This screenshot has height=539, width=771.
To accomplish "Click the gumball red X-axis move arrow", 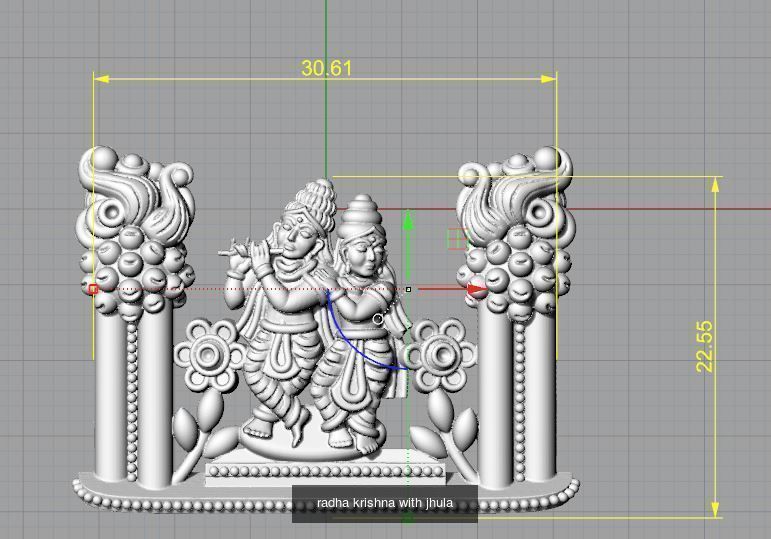I will 476,289.
